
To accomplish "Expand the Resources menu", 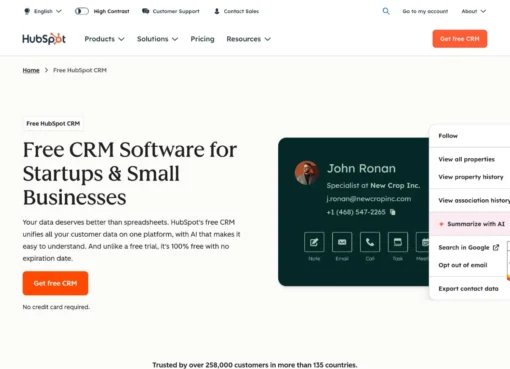I will click(248, 39).
